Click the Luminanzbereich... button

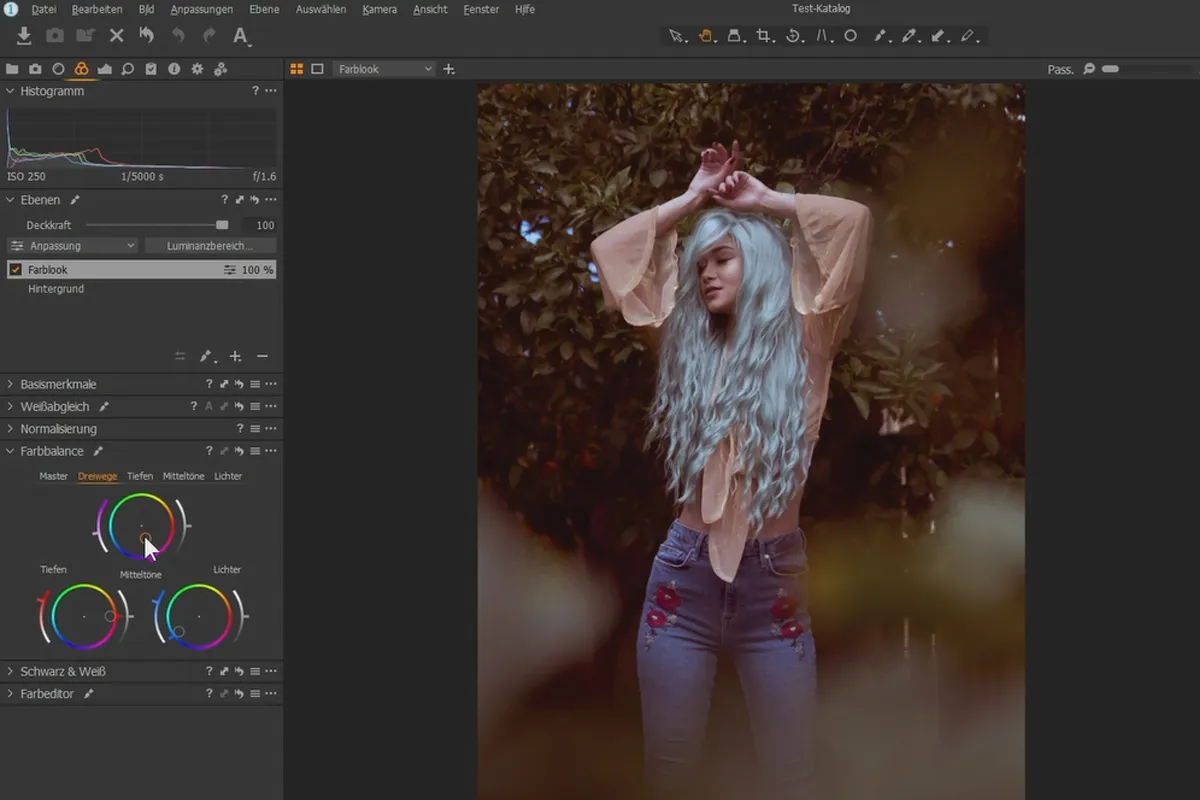(x=210, y=245)
